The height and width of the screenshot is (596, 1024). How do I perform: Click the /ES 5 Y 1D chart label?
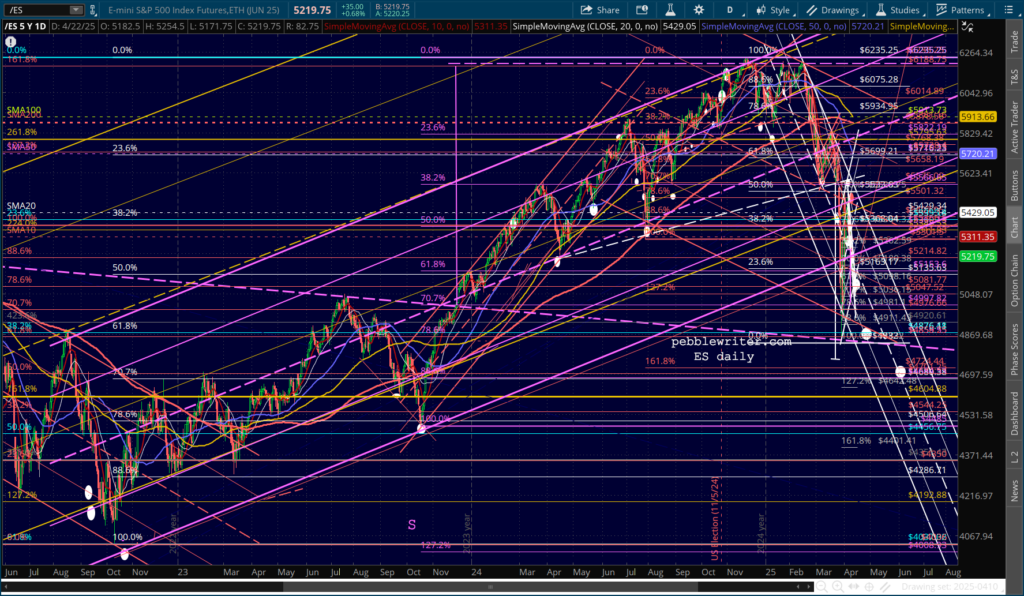click(25, 26)
